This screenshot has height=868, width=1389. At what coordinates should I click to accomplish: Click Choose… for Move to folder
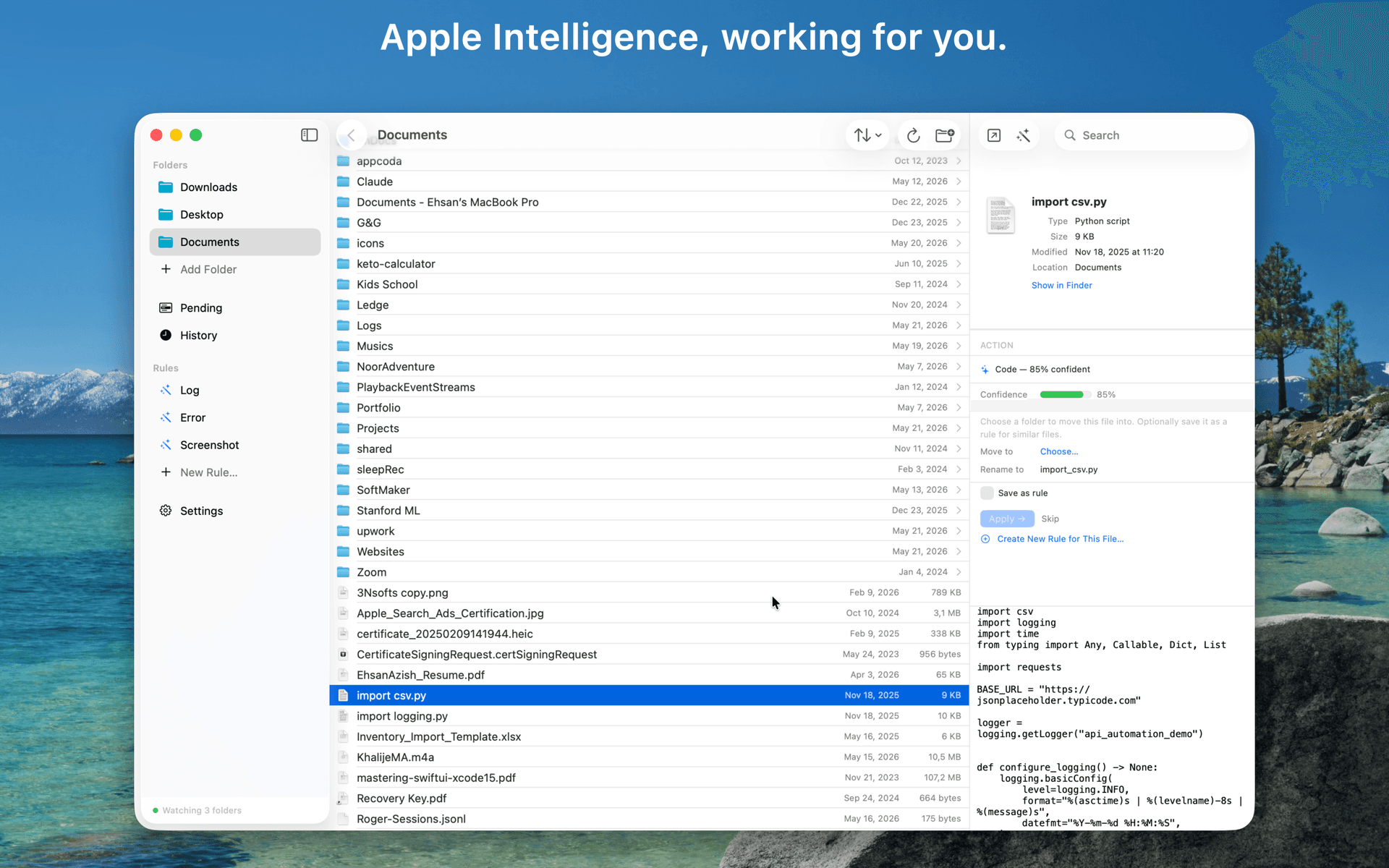point(1059,452)
